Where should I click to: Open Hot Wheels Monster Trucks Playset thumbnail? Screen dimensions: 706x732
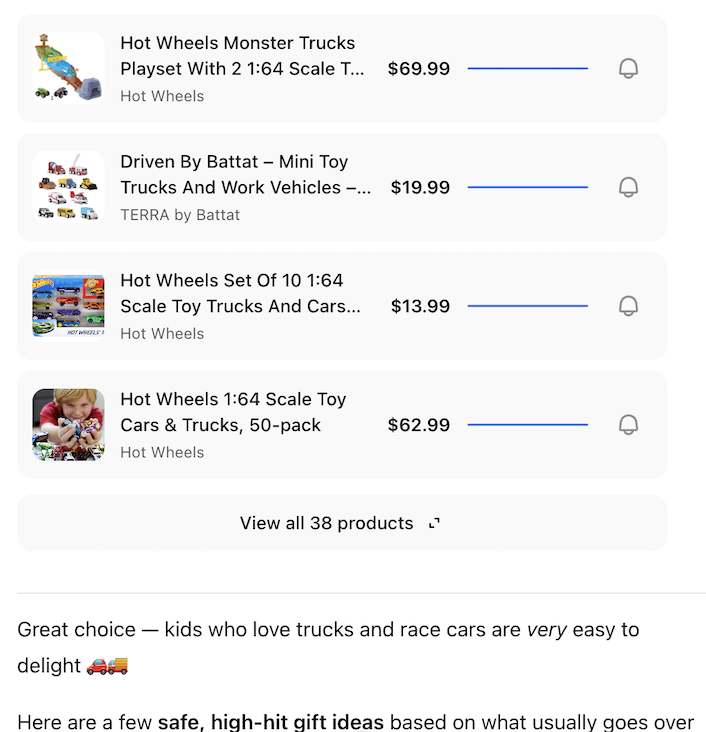[x=68, y=68]
